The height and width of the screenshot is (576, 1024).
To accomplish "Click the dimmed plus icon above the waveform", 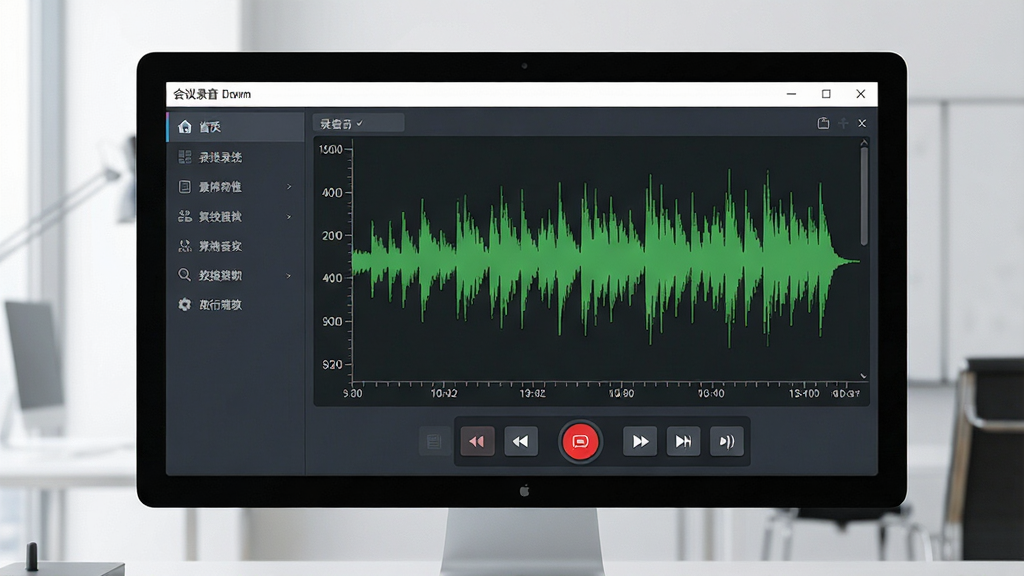I will pyautogui.click(x=843, y=123).
